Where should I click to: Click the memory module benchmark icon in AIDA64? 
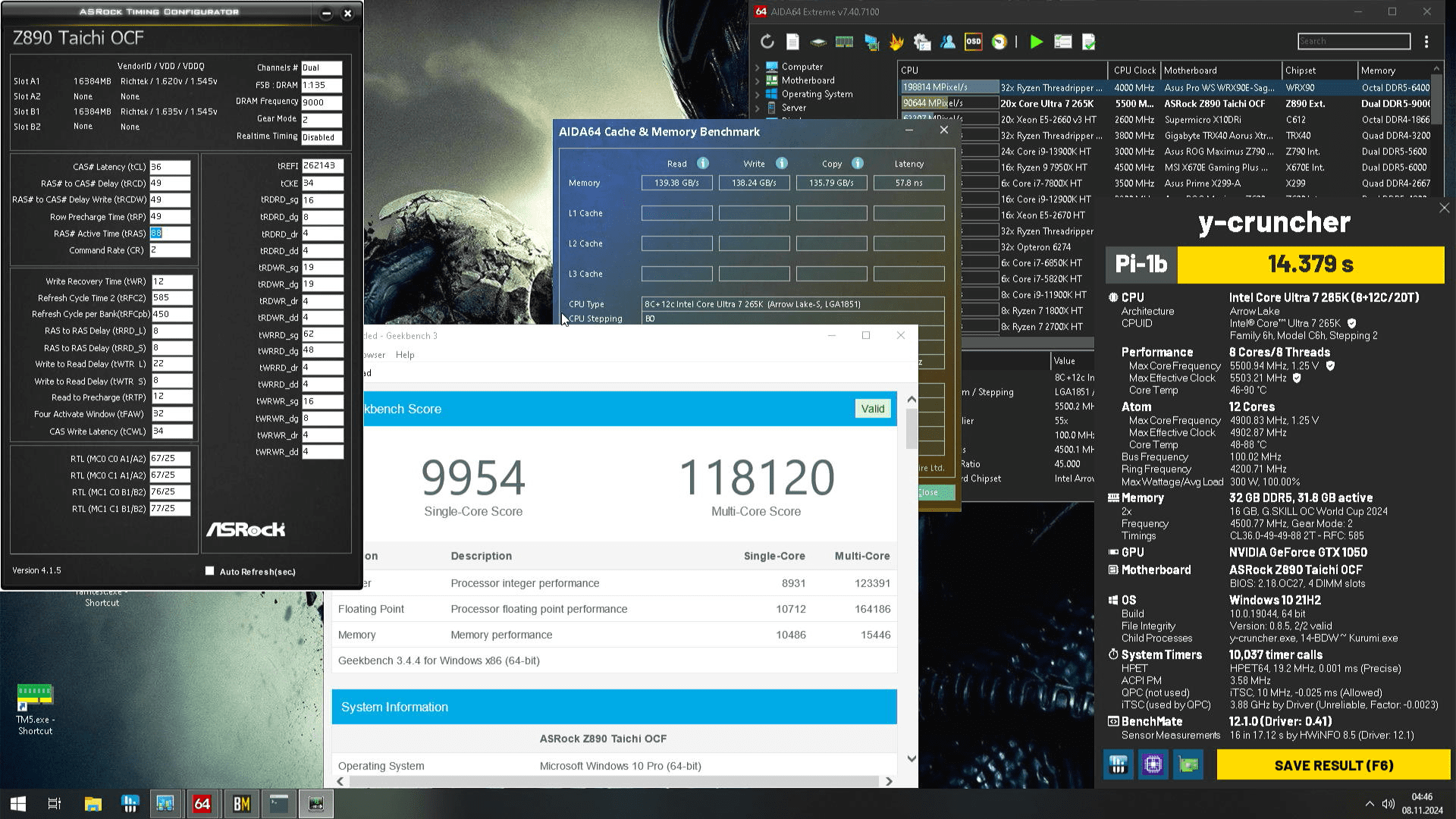844,42
